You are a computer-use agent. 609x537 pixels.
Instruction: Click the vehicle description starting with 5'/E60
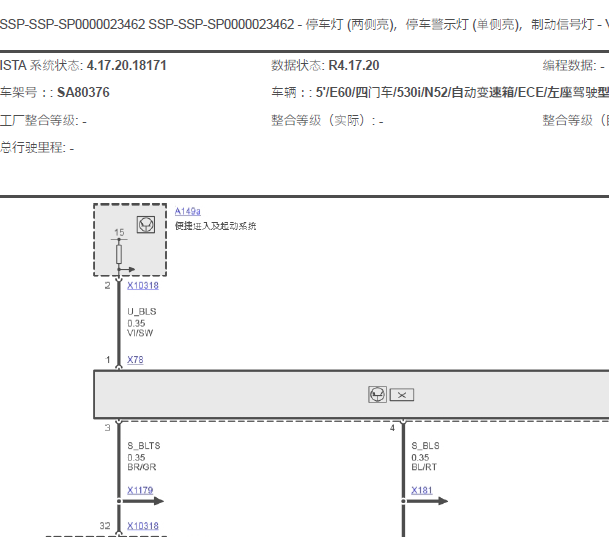pyautogui.click(x=462, y=92)
